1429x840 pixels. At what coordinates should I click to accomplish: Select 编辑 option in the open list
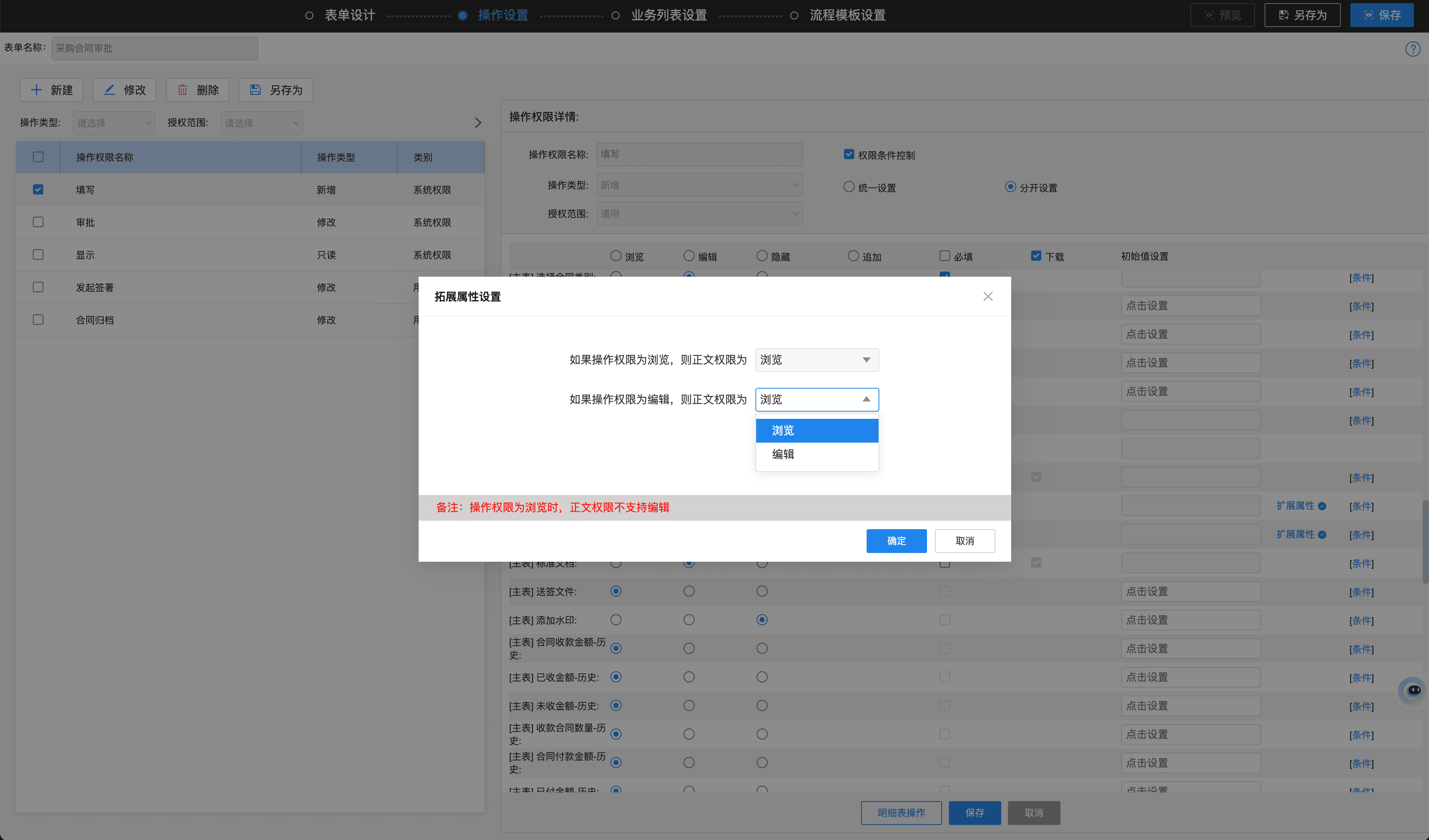[x=817, y=454]
